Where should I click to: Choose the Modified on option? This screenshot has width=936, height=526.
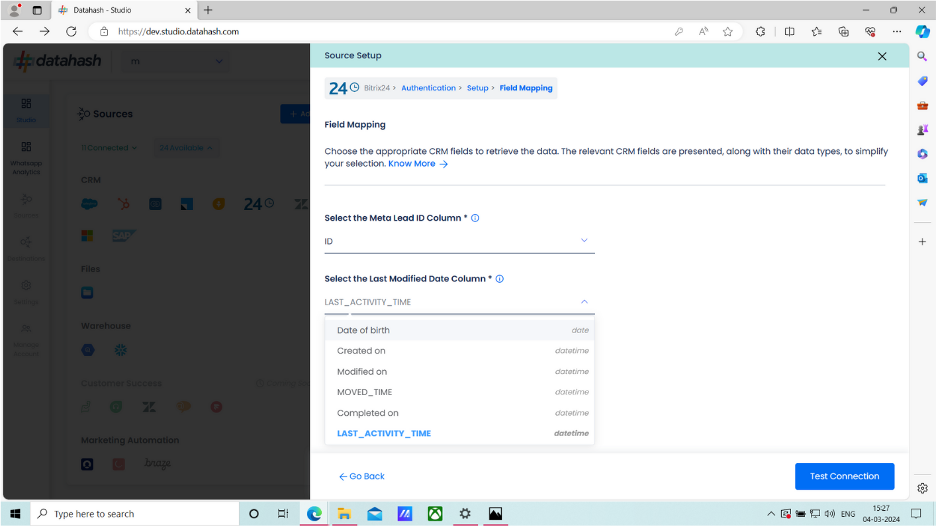(x=459, y=371)
